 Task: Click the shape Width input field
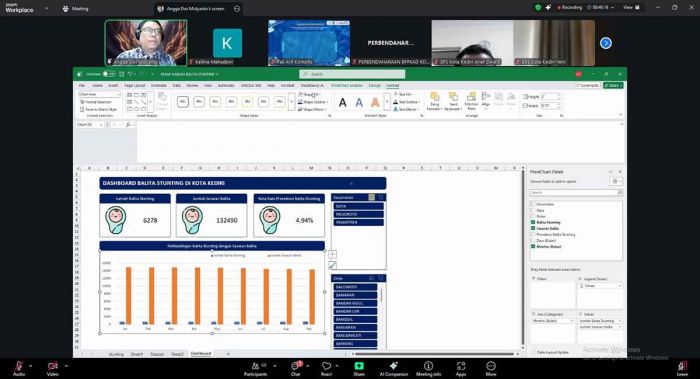pyautogui.click(x=549, y=106)
